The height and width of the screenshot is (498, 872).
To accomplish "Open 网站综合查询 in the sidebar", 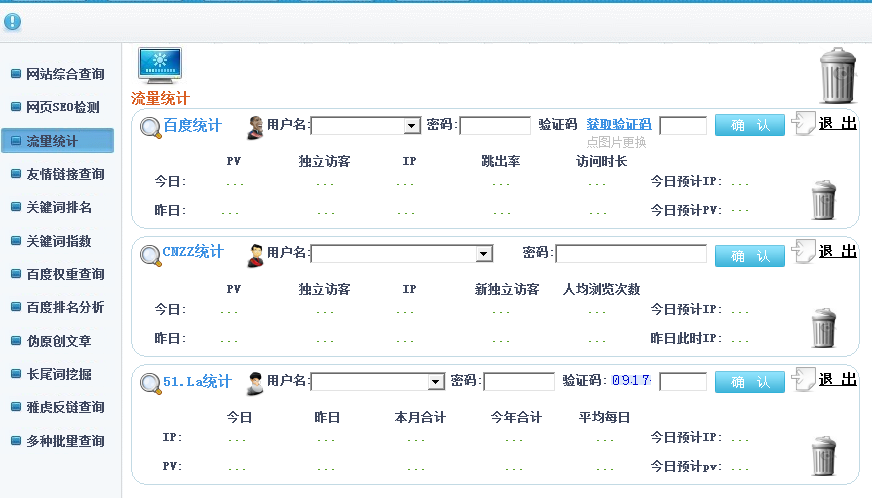I will 64,74.
